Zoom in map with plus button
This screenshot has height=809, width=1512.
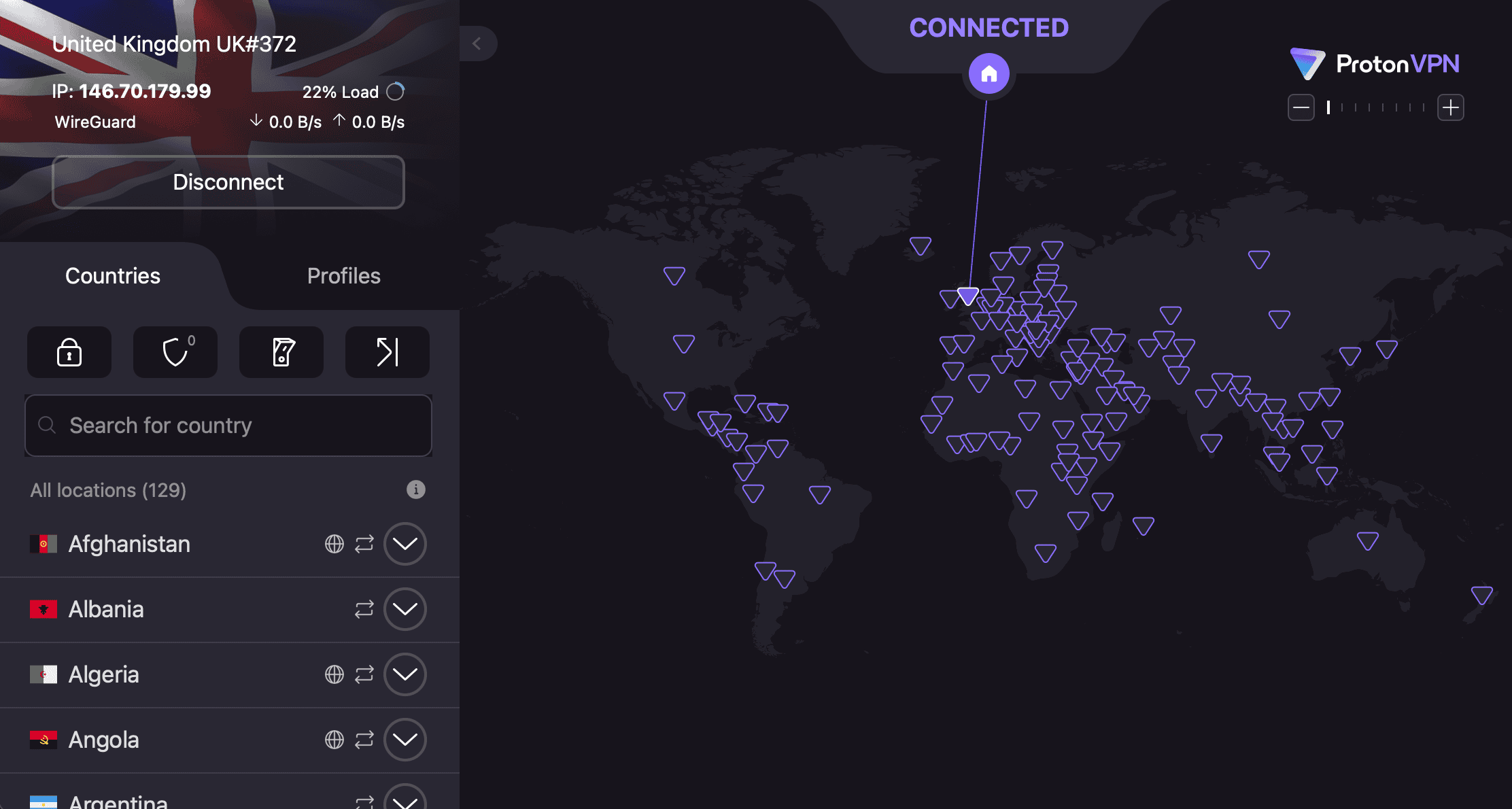click(1450, 107)
